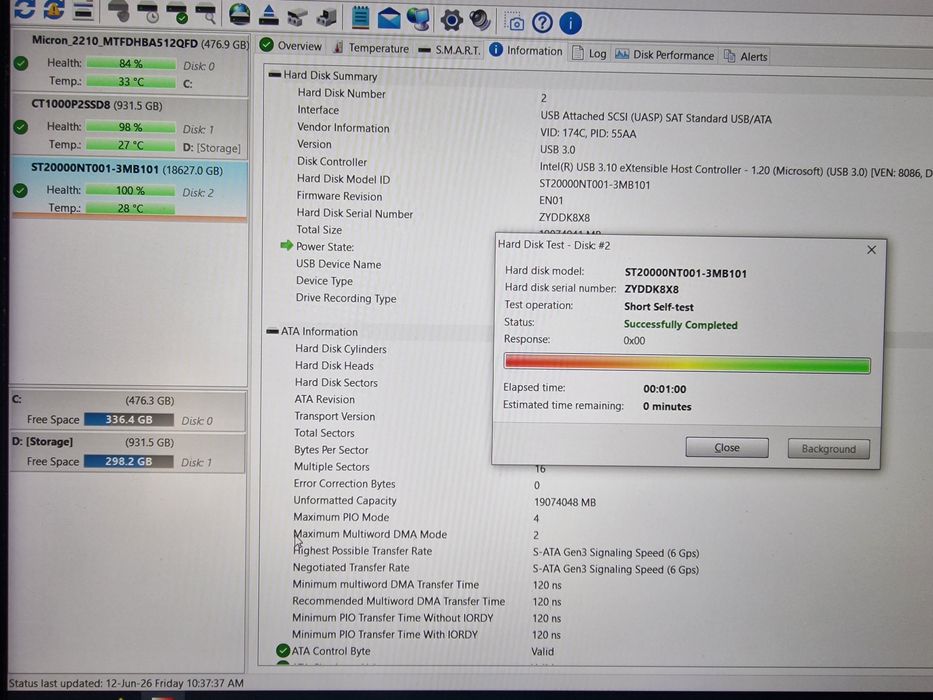Click the green check icon beside Micron health
The height and width of the screenshot is (700, 933).
point(21,62)
